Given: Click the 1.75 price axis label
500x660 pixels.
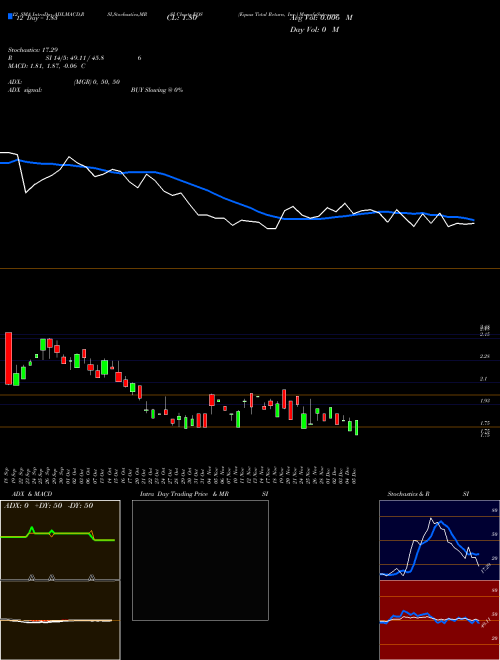Looking at the screenshot, I should point(485,423).
